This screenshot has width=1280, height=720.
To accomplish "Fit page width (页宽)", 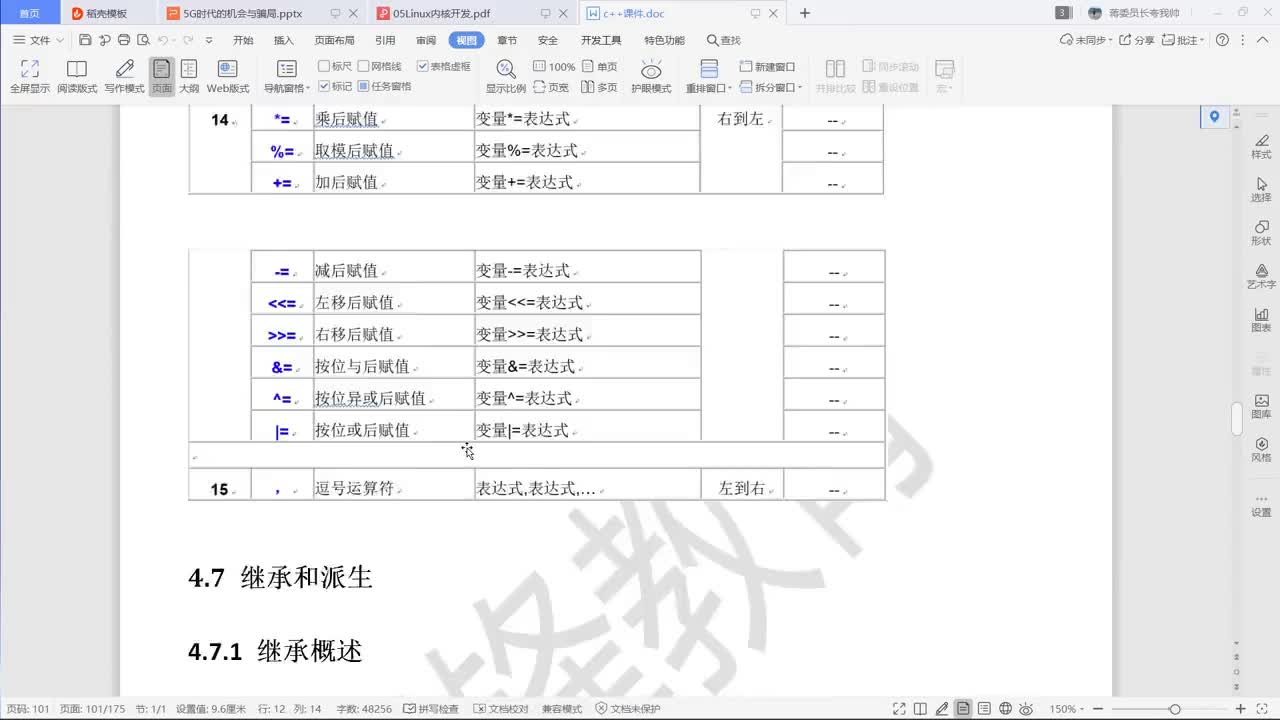I will pos(551,87).
